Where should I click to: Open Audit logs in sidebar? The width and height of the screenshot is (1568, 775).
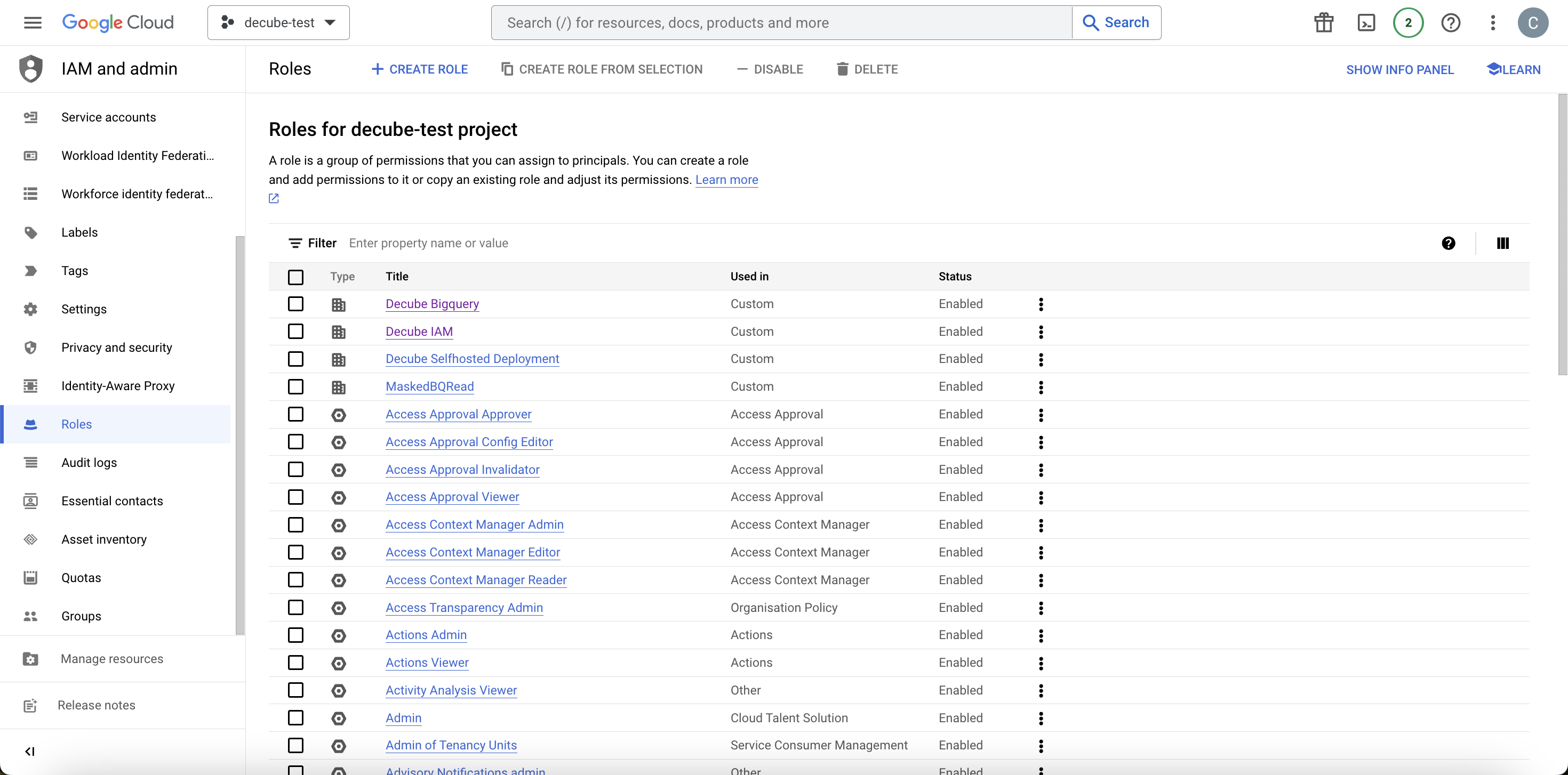click(89, 462)
